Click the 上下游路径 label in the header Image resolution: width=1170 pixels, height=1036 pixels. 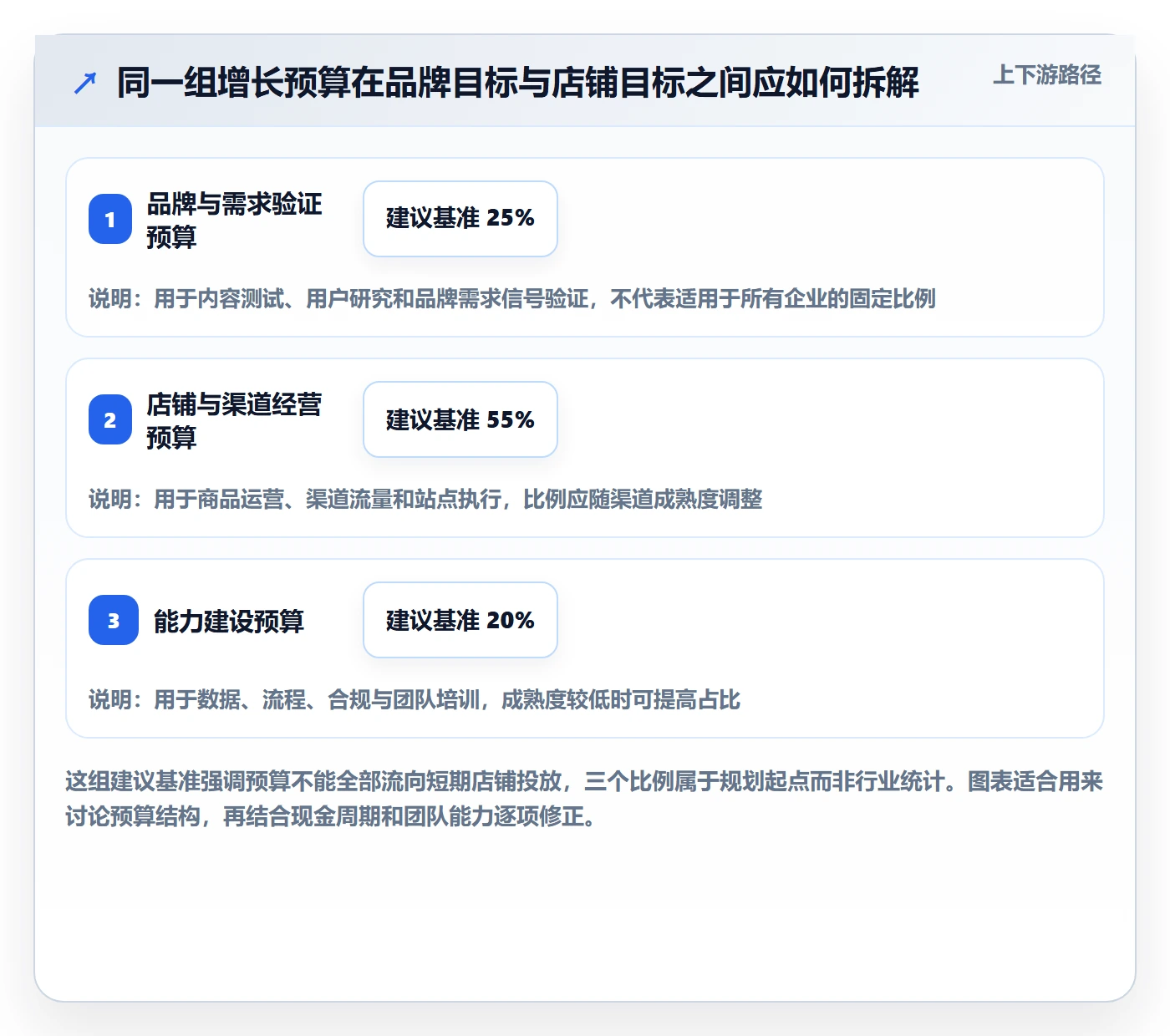click(1047, 75)
